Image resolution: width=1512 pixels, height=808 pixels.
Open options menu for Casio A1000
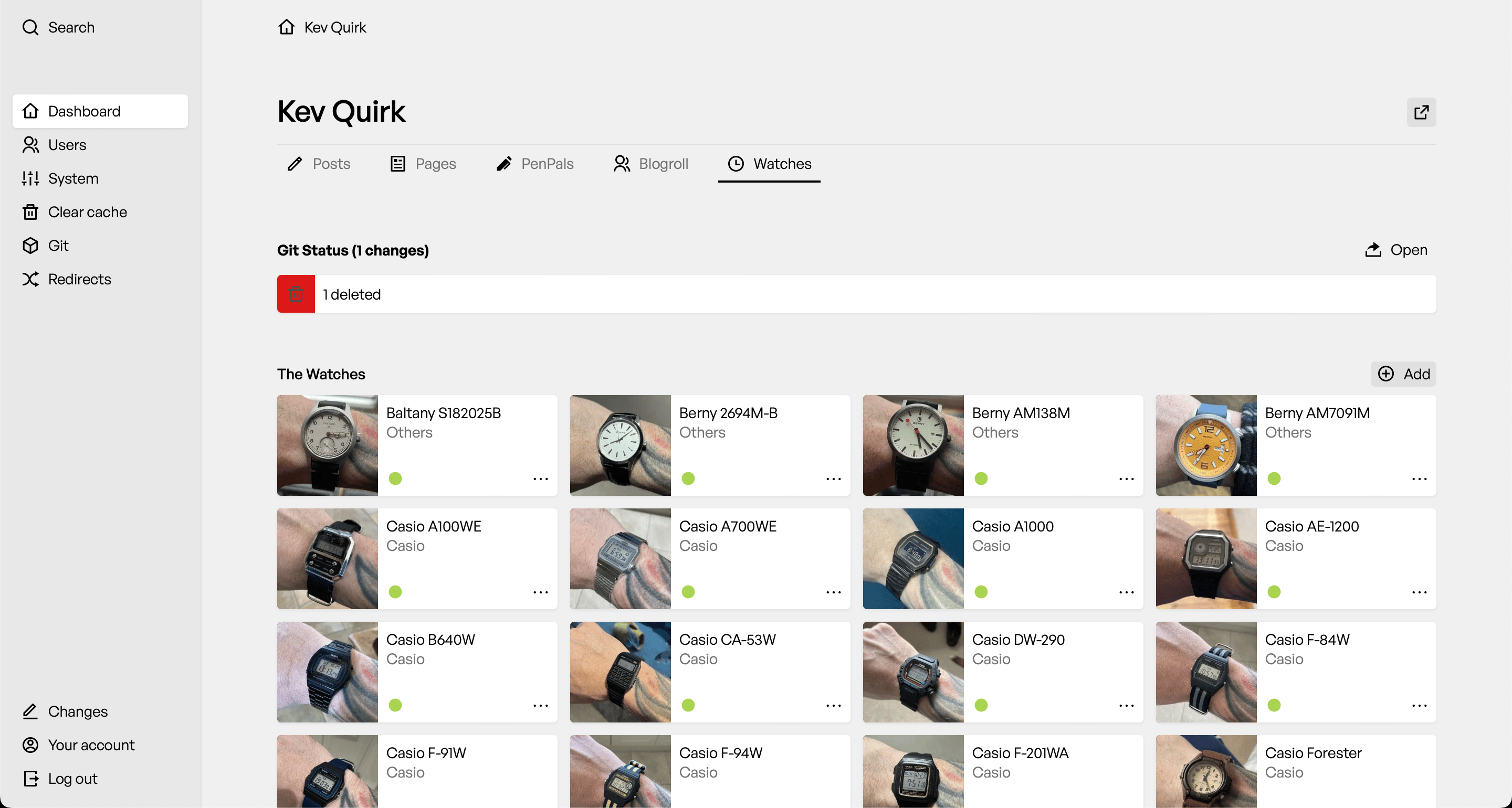click(x=1126, y=593)
